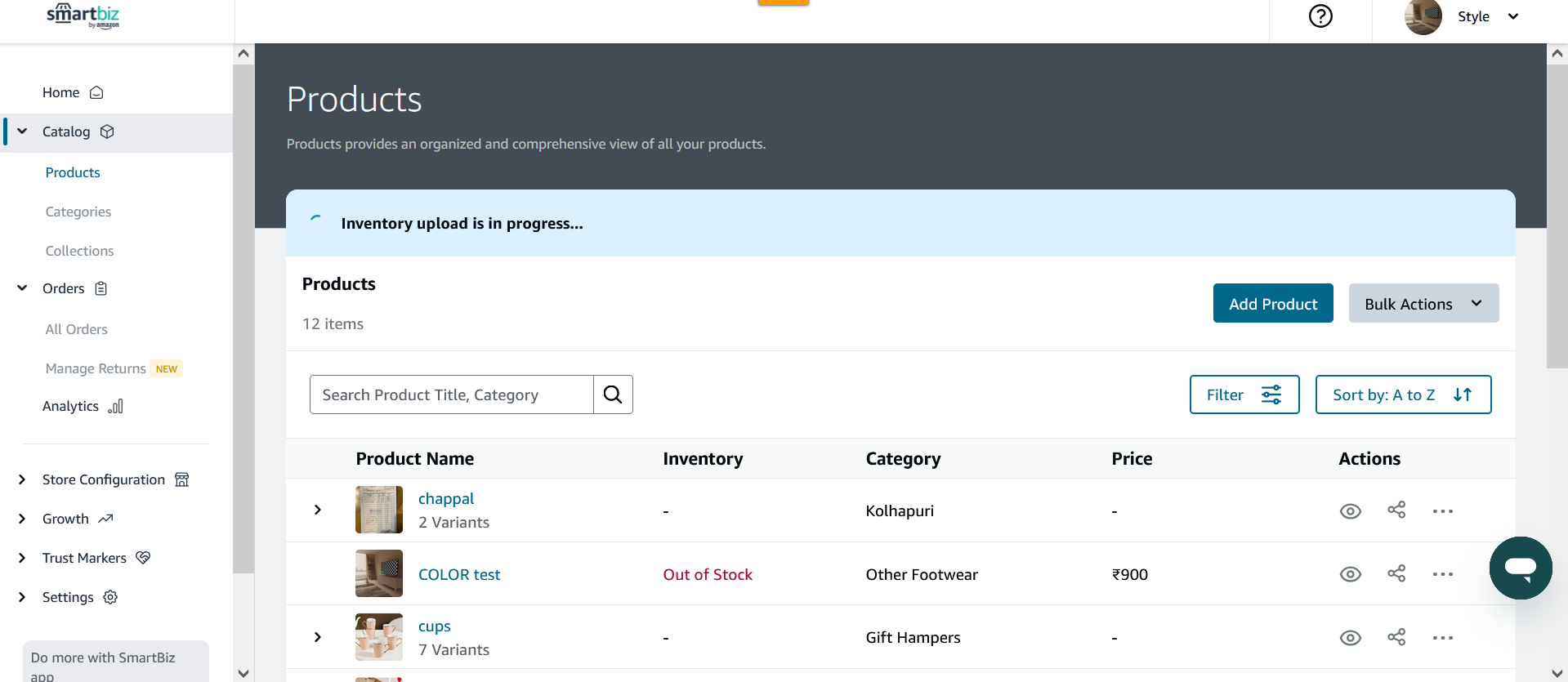The width and height of the screenshot is (1568, 682).
Task: Open more actions for chappal
Action: (1443, 511)
